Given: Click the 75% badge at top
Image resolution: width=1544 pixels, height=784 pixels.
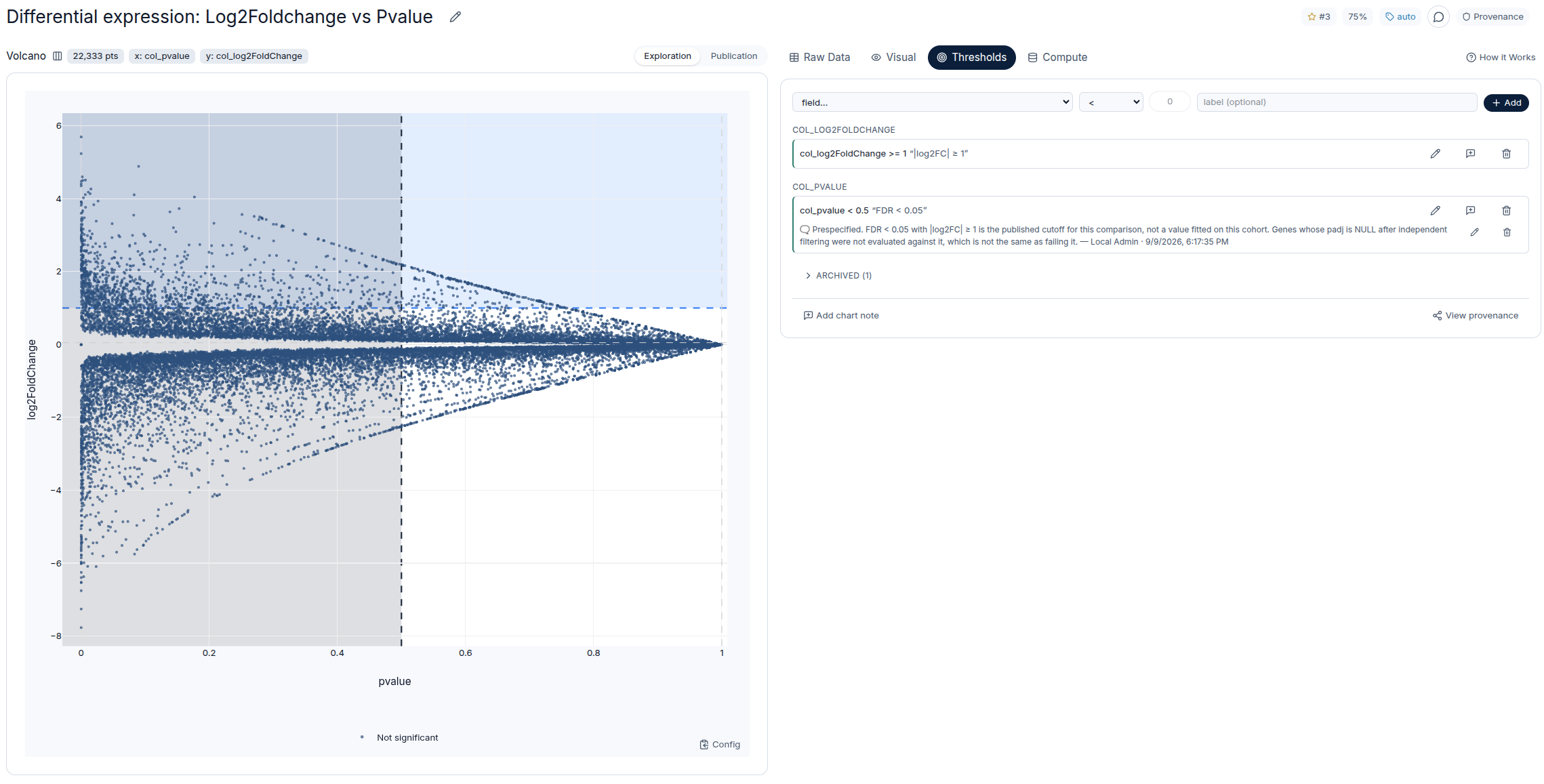Looking at the screenshot, I should click(1358, 17).
